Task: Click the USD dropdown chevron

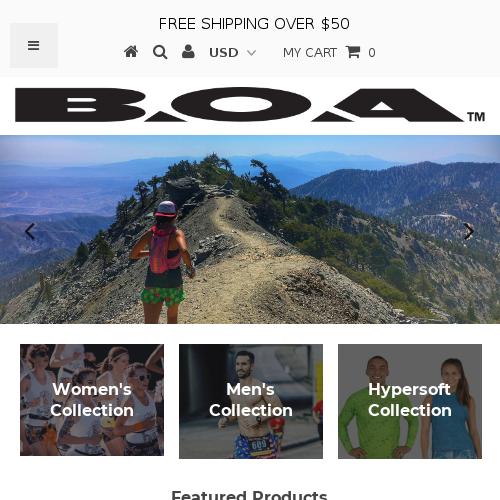Action: 251,53
